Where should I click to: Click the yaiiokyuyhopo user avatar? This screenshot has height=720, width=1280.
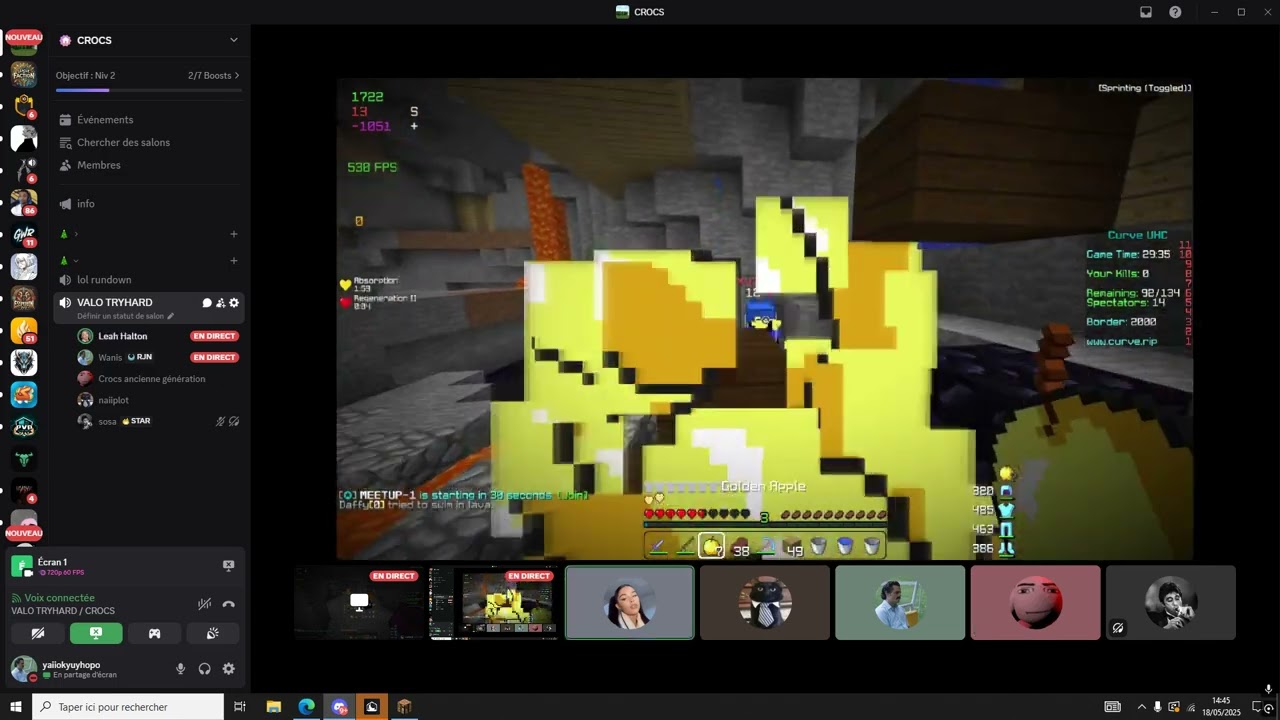click(x=22, y=668)
